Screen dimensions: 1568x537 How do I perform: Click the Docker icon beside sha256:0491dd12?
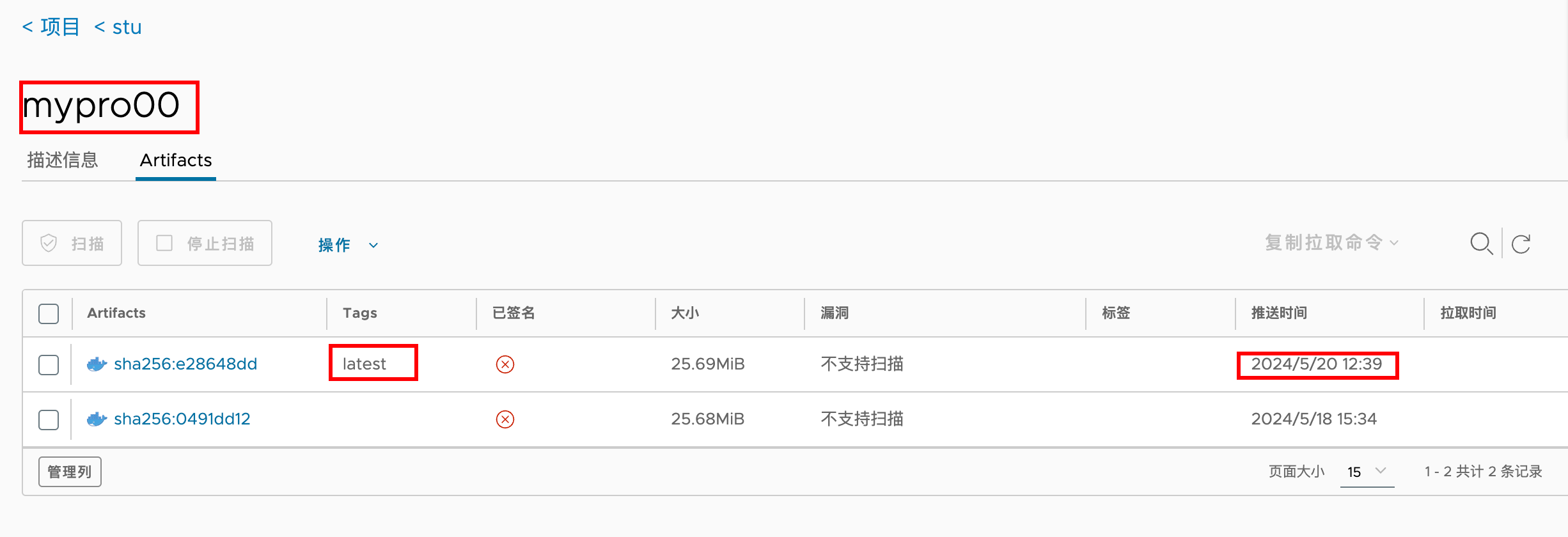97,419
